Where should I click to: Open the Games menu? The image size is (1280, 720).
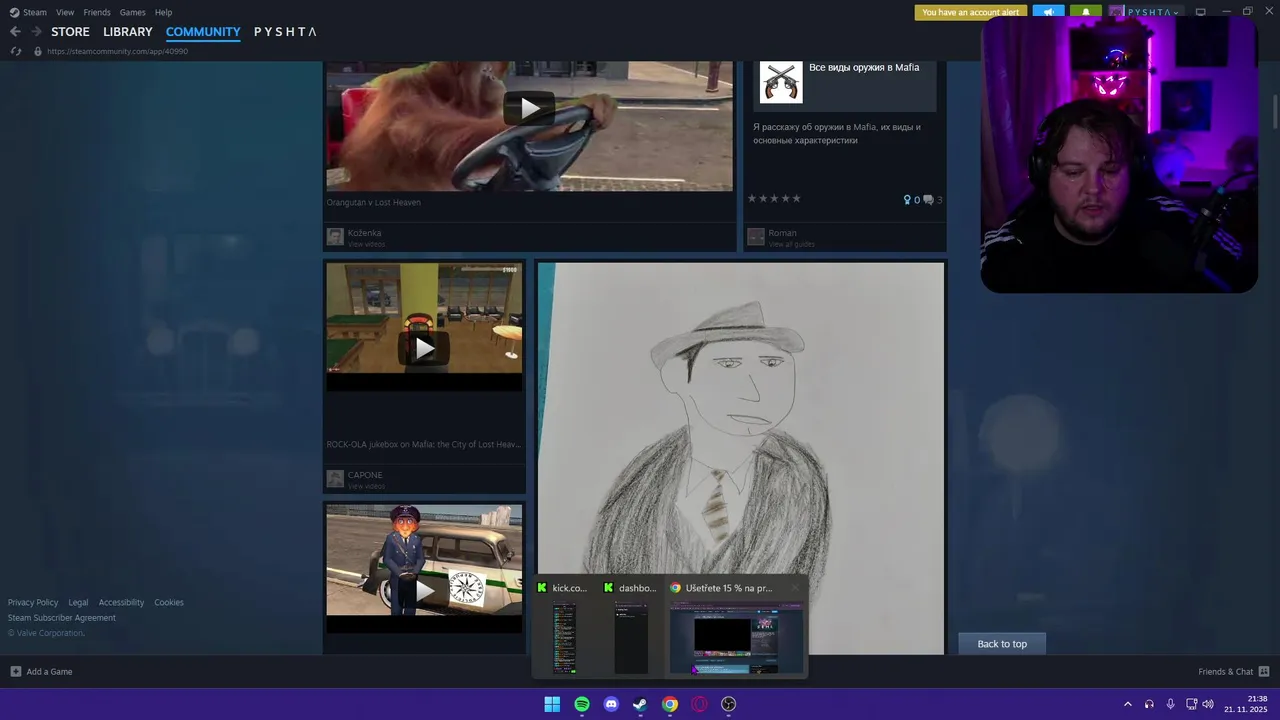132,12
